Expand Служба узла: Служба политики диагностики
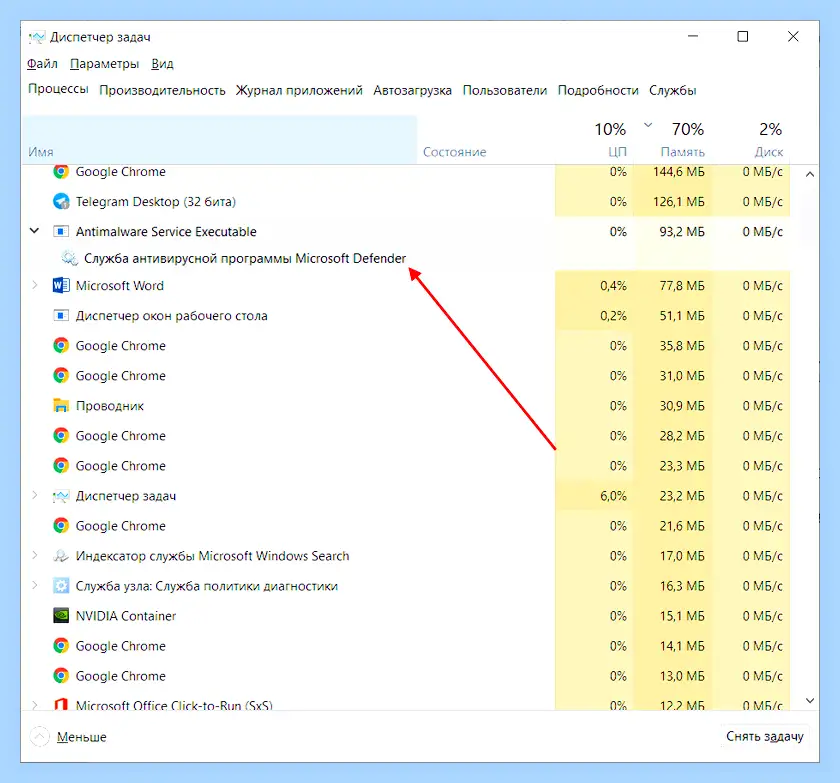 tap(35, 585)
